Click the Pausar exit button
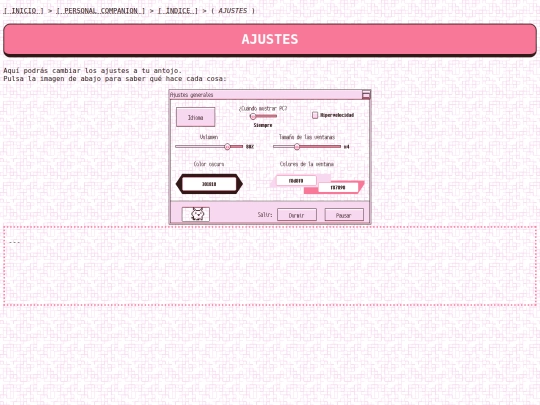540x405 pixels. 344,215
